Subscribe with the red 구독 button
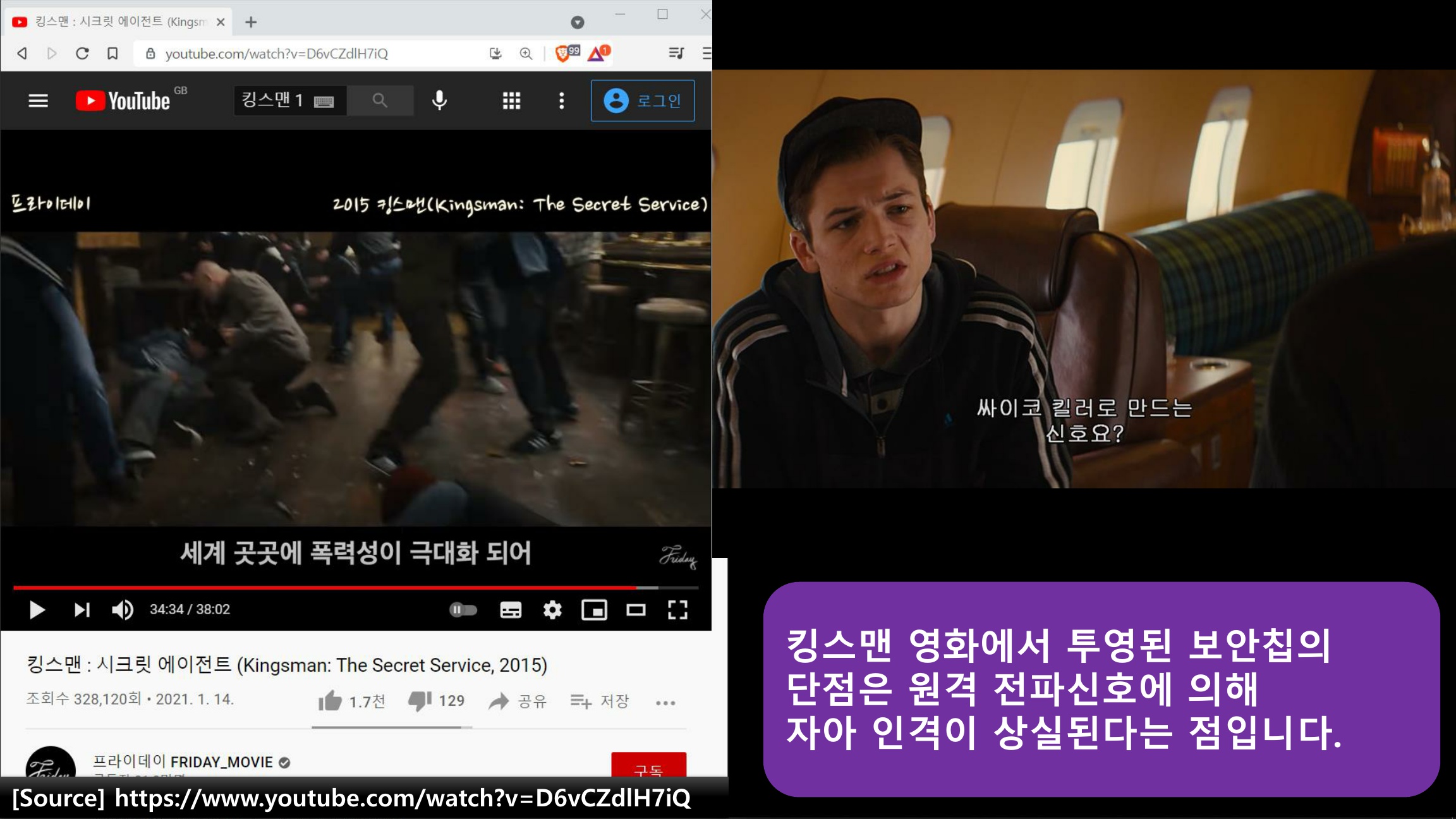This screenshot has width=1456, height=819. pyautogui.click(x=648, y=765)
